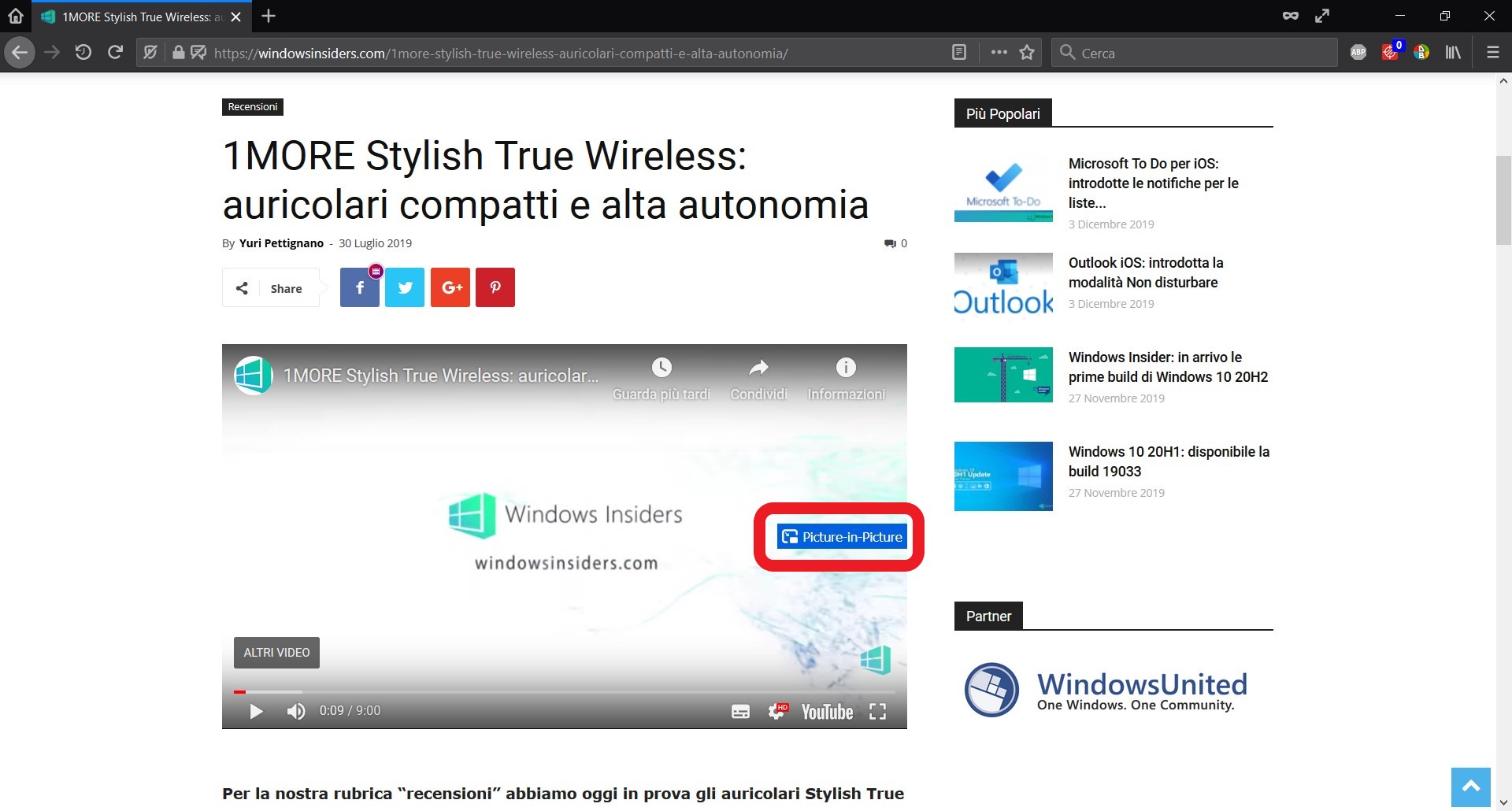Show site security padlock info
The image size is (1512, 811).
point(179,53)
